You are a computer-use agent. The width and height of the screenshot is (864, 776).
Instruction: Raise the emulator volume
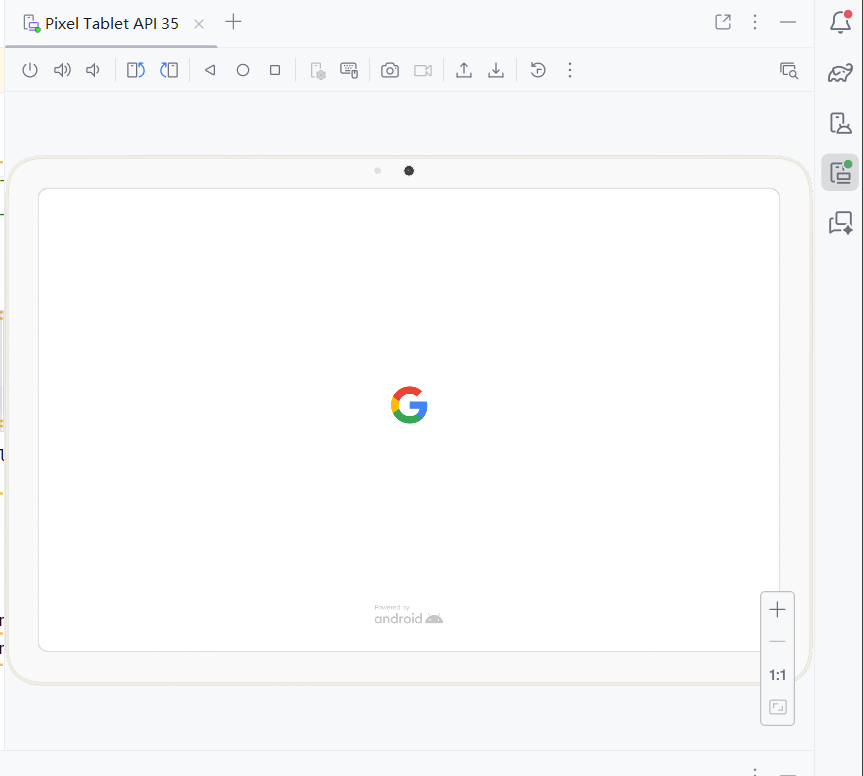point(62,70)
